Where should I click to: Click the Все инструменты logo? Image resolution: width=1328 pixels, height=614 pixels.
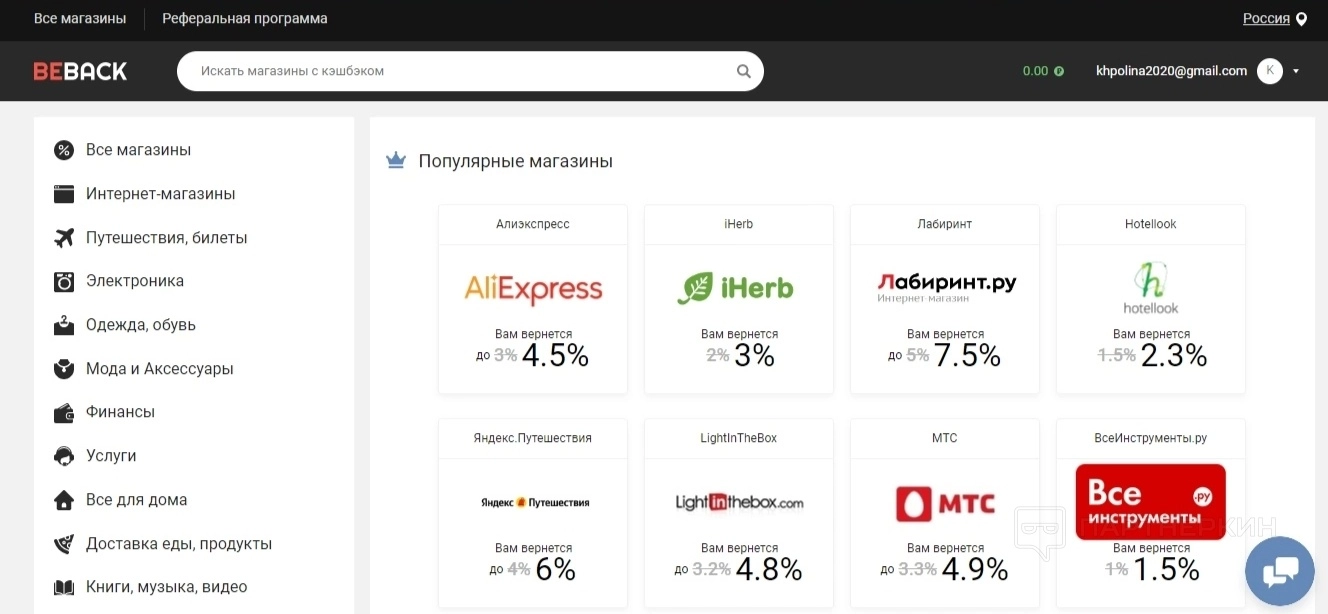click(1151, 501)
